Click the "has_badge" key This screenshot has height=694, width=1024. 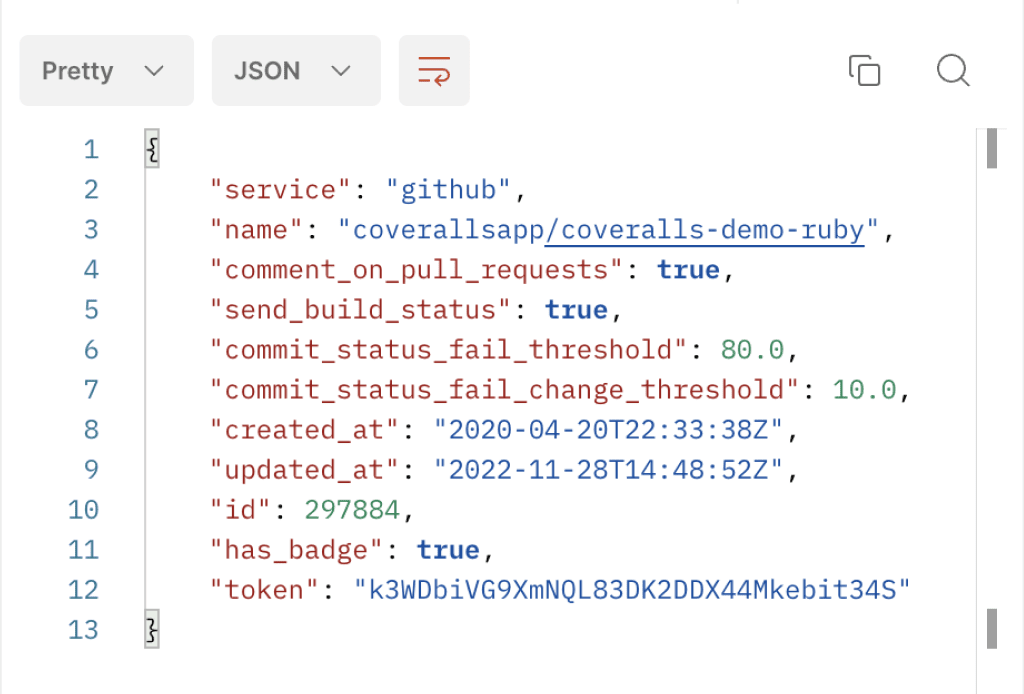pos(296,550)
